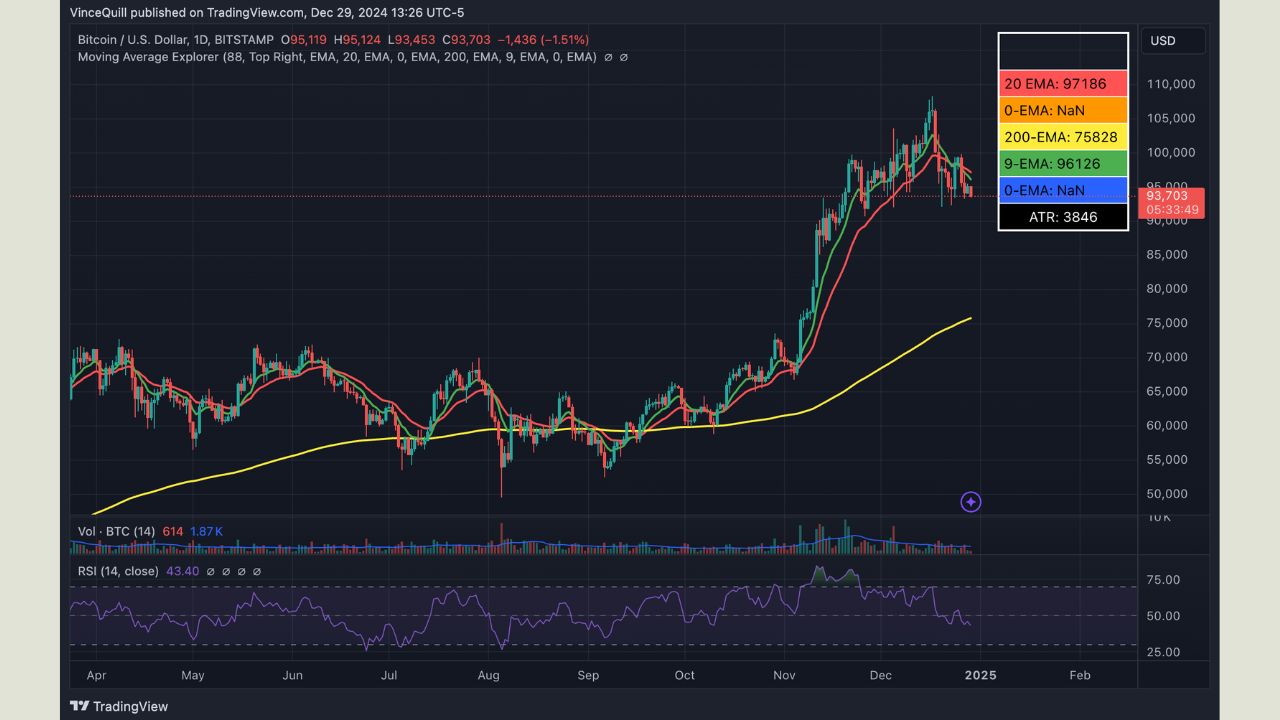The image size is (1280, 720).
Task: Click the Oct label on the time axis
Action: [x=685, y=675]
